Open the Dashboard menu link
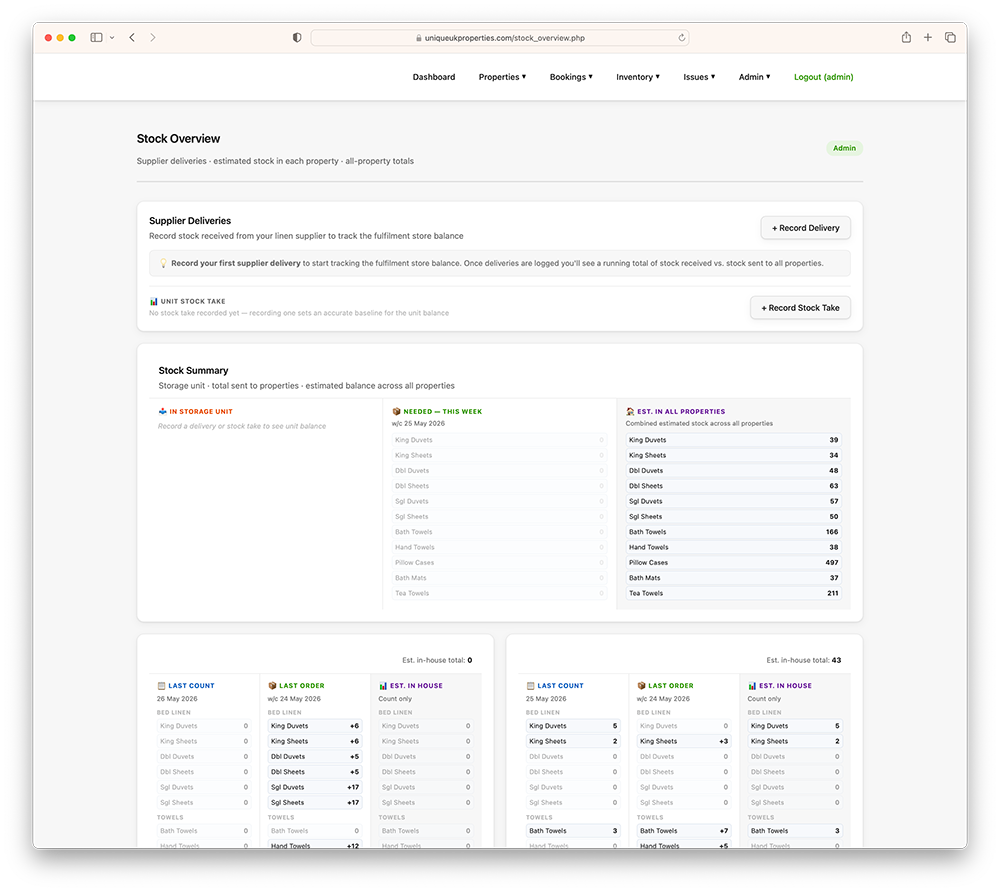Image resolution: width=1000 pixels, height=892 pixels. pyautogui.click(x=434, y=77)
